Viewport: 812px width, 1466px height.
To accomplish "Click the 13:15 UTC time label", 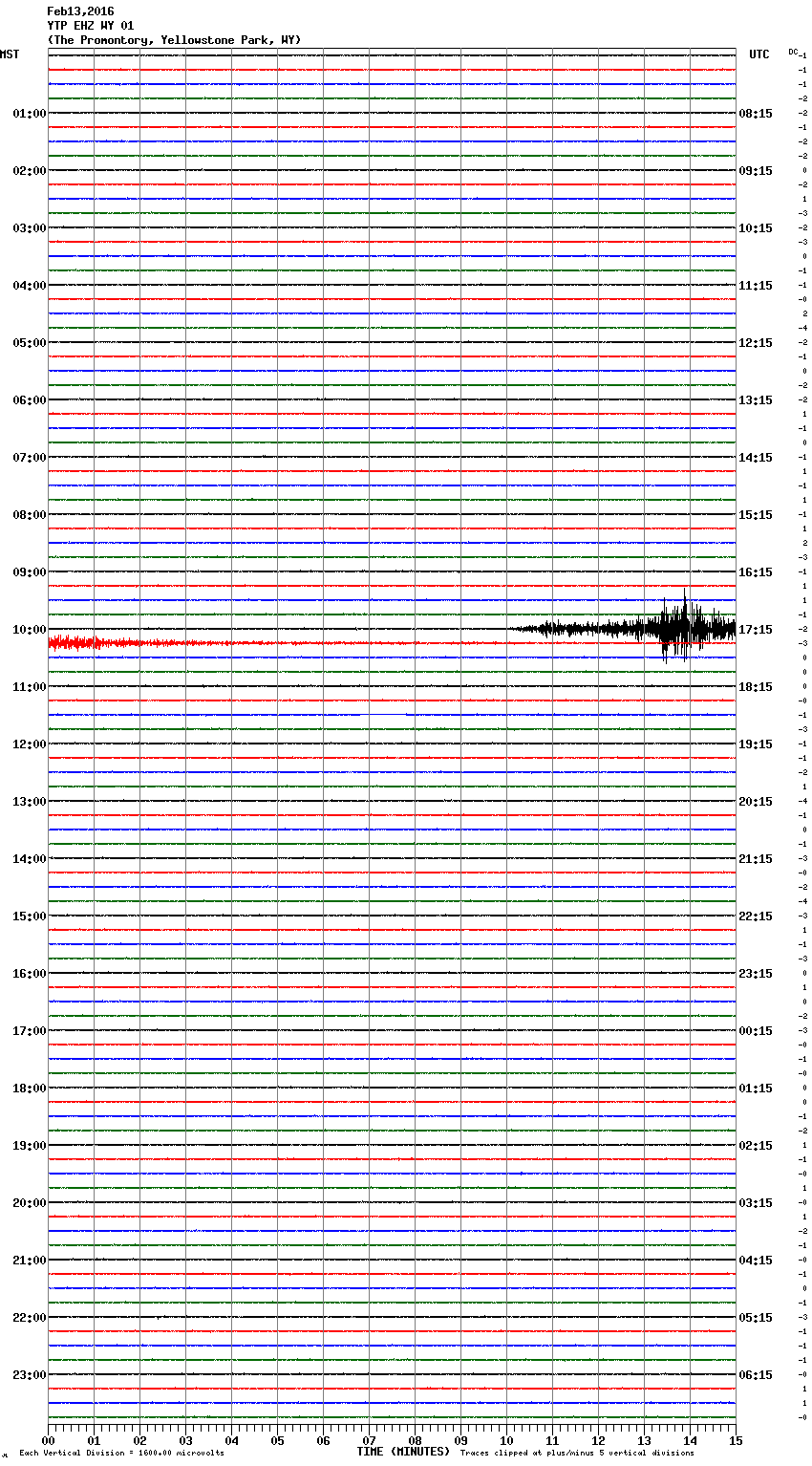I will click(x=756, y=400).
